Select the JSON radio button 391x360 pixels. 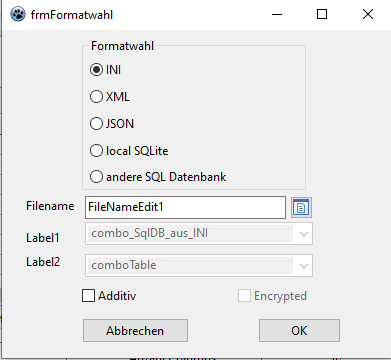click(x=96, y=124)
